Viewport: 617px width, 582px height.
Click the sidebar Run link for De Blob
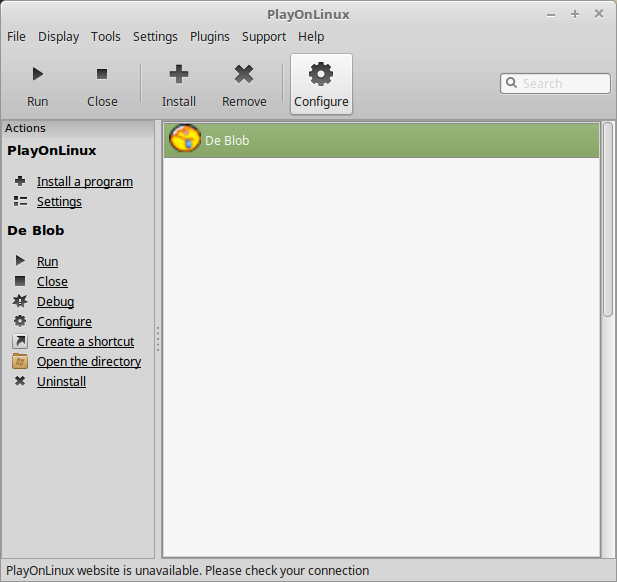48,262
